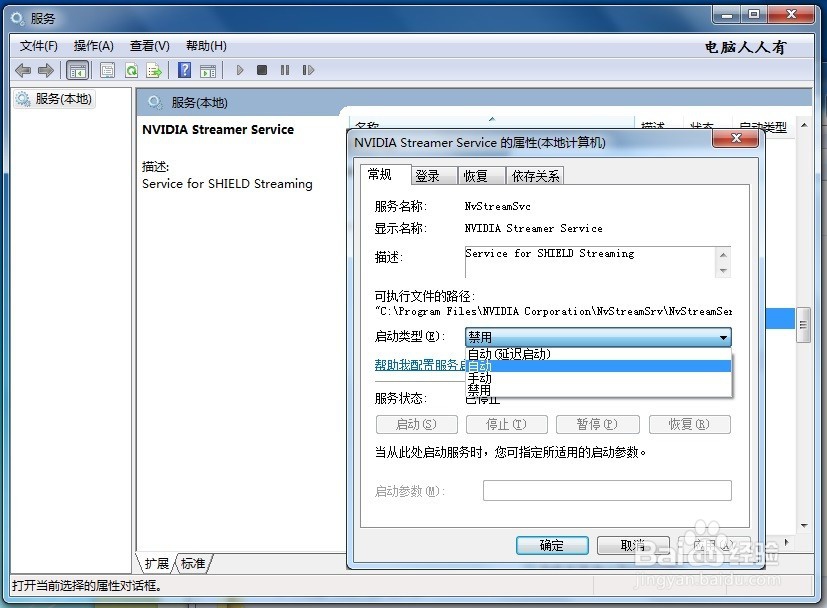The width and height of the screenshot is (827, 608).
Task: Click the 停止(T) button
Action: pyautogui.click(x=506, y=424)
